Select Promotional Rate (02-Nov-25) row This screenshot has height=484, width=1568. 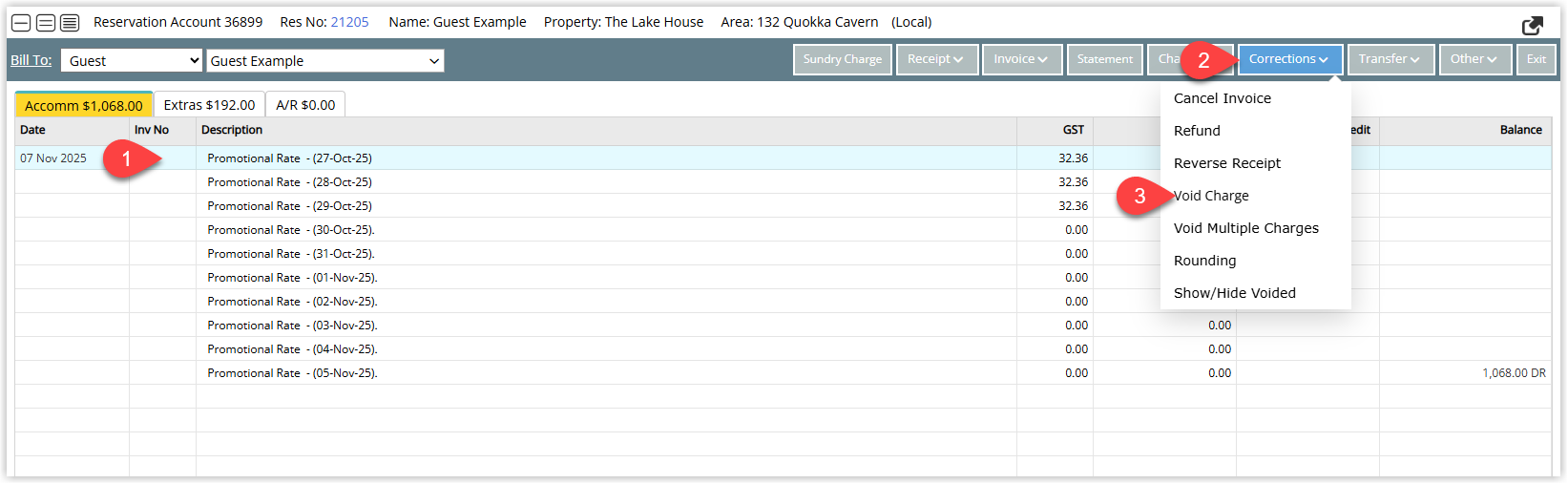[783, 302]
